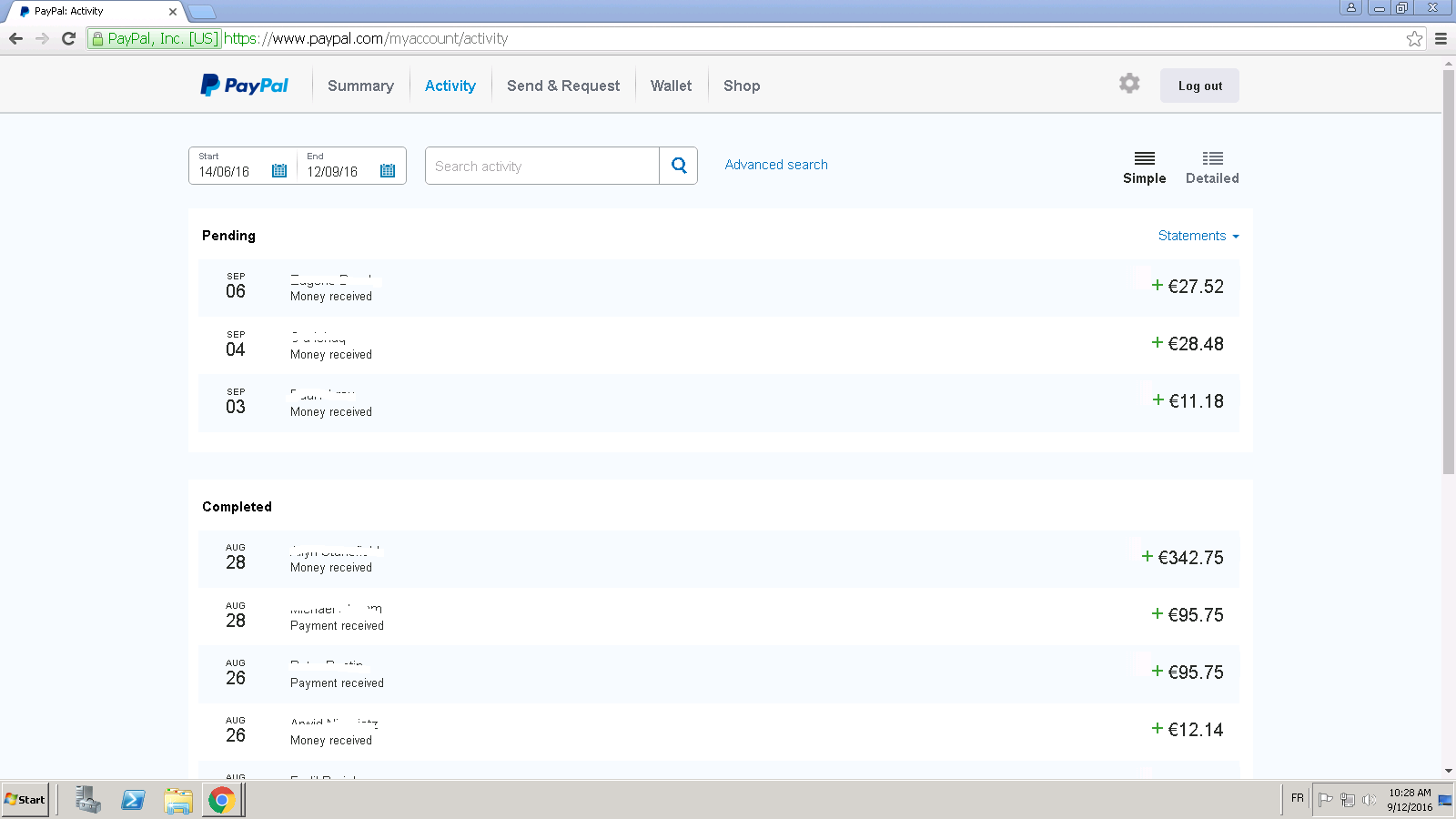Open the Shop tab
The width and height of the screenshot is (1456, 819).
click(742, 86)
